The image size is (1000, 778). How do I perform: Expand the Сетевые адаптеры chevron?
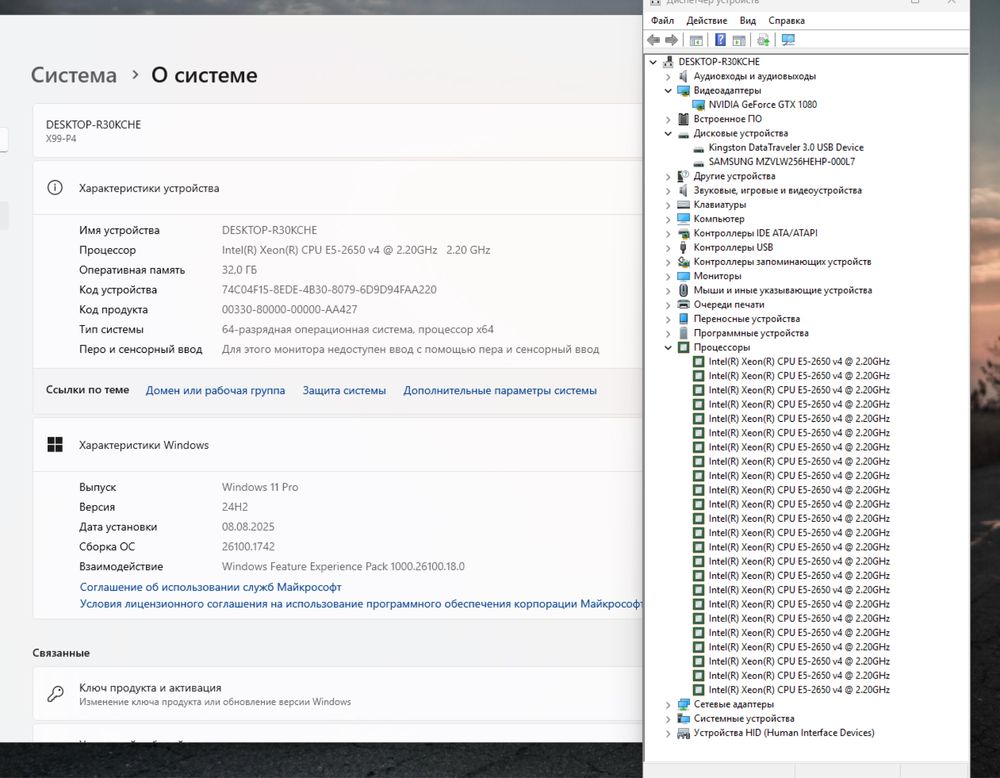point(668,705)
